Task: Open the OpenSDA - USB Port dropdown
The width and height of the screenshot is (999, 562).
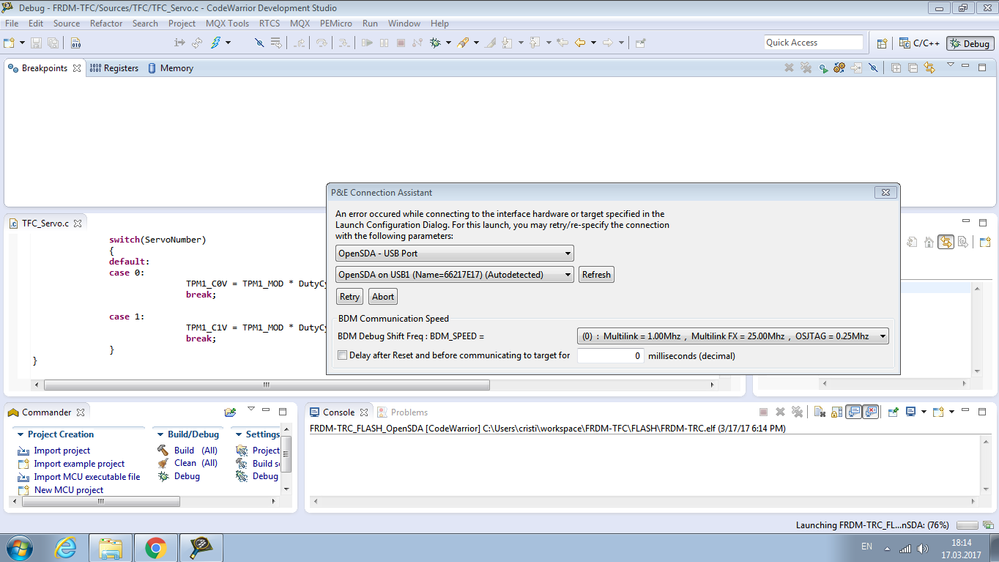Action: click(454, 253)
